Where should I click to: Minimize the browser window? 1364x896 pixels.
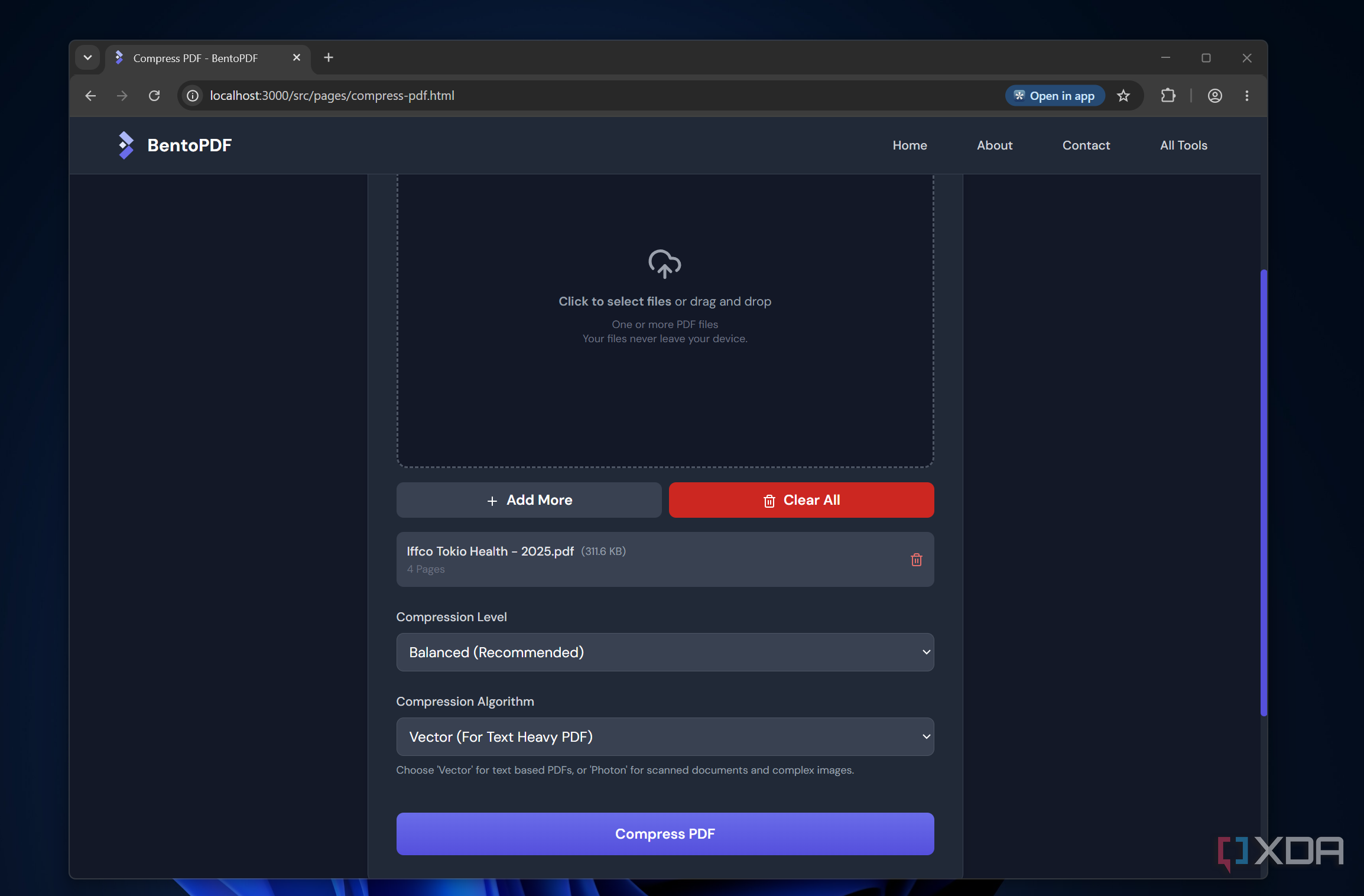tap(1165, 57)
